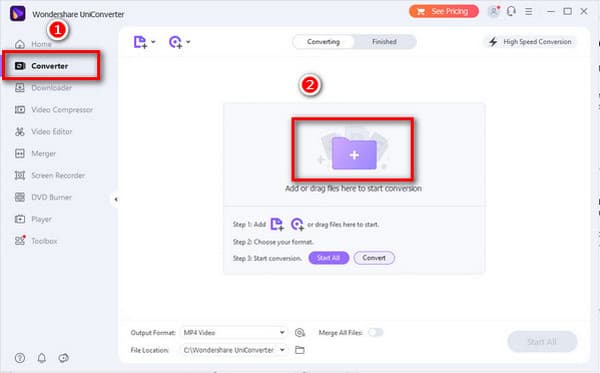This screenshot has height=373, width=600.
Task: Minimize the UniConverter window
Action: (x=551, y=11)
